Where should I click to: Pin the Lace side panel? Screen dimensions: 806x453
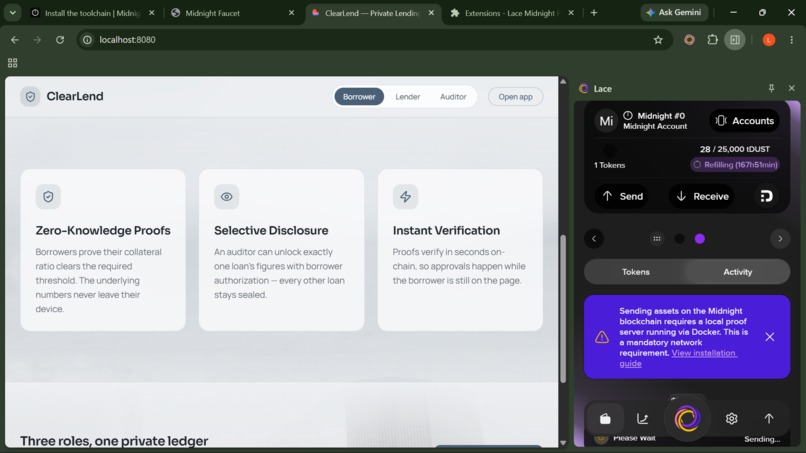click(772, 88)
